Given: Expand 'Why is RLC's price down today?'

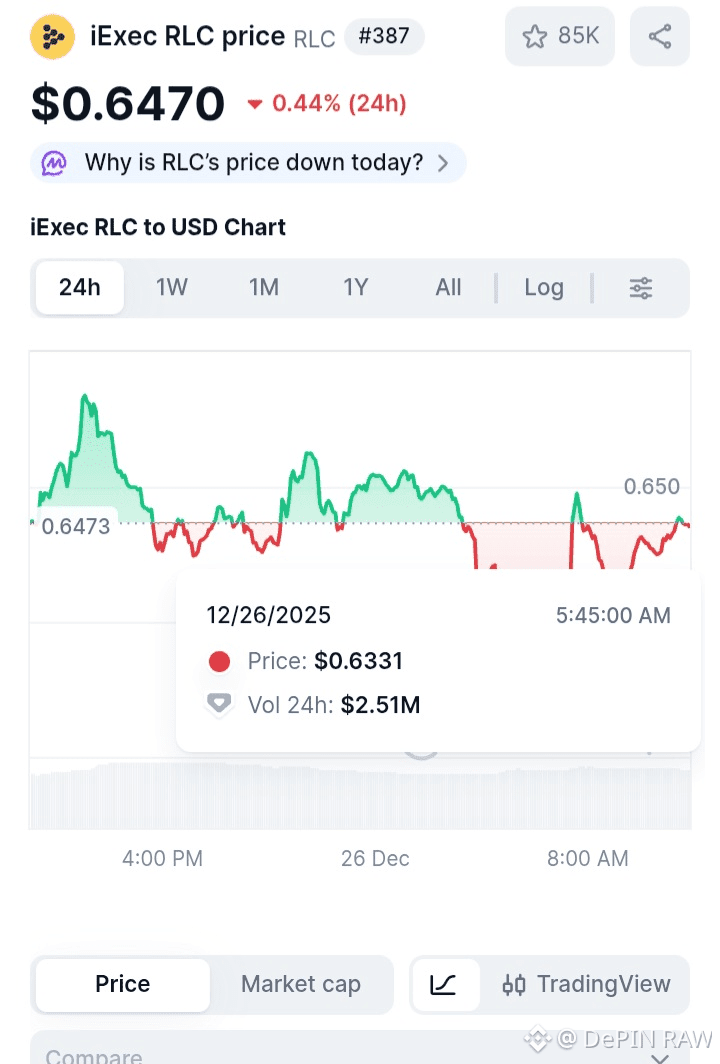Looking at the screenshot, I should 254,163.
